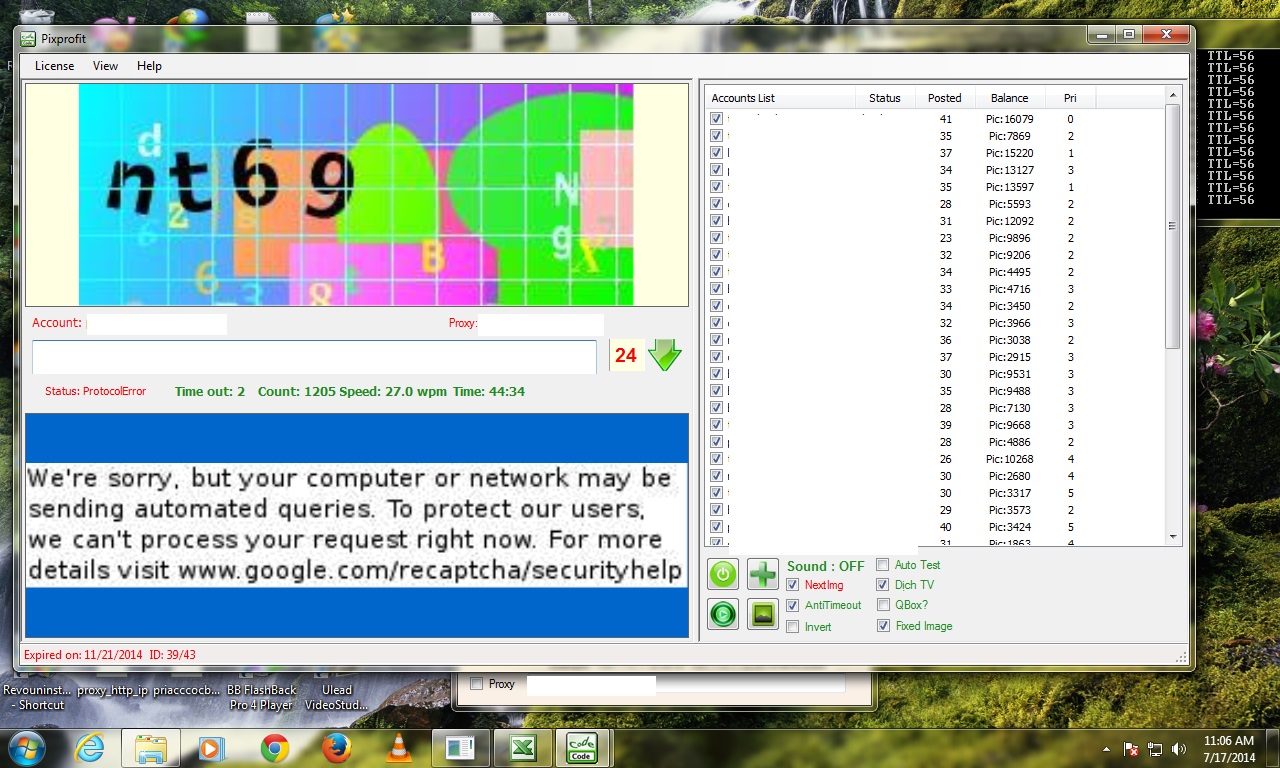The width and height of the screenshot is (1280, 768).
Task: Uncheck the account row with Pic:16079
Action: click(716, 119)
